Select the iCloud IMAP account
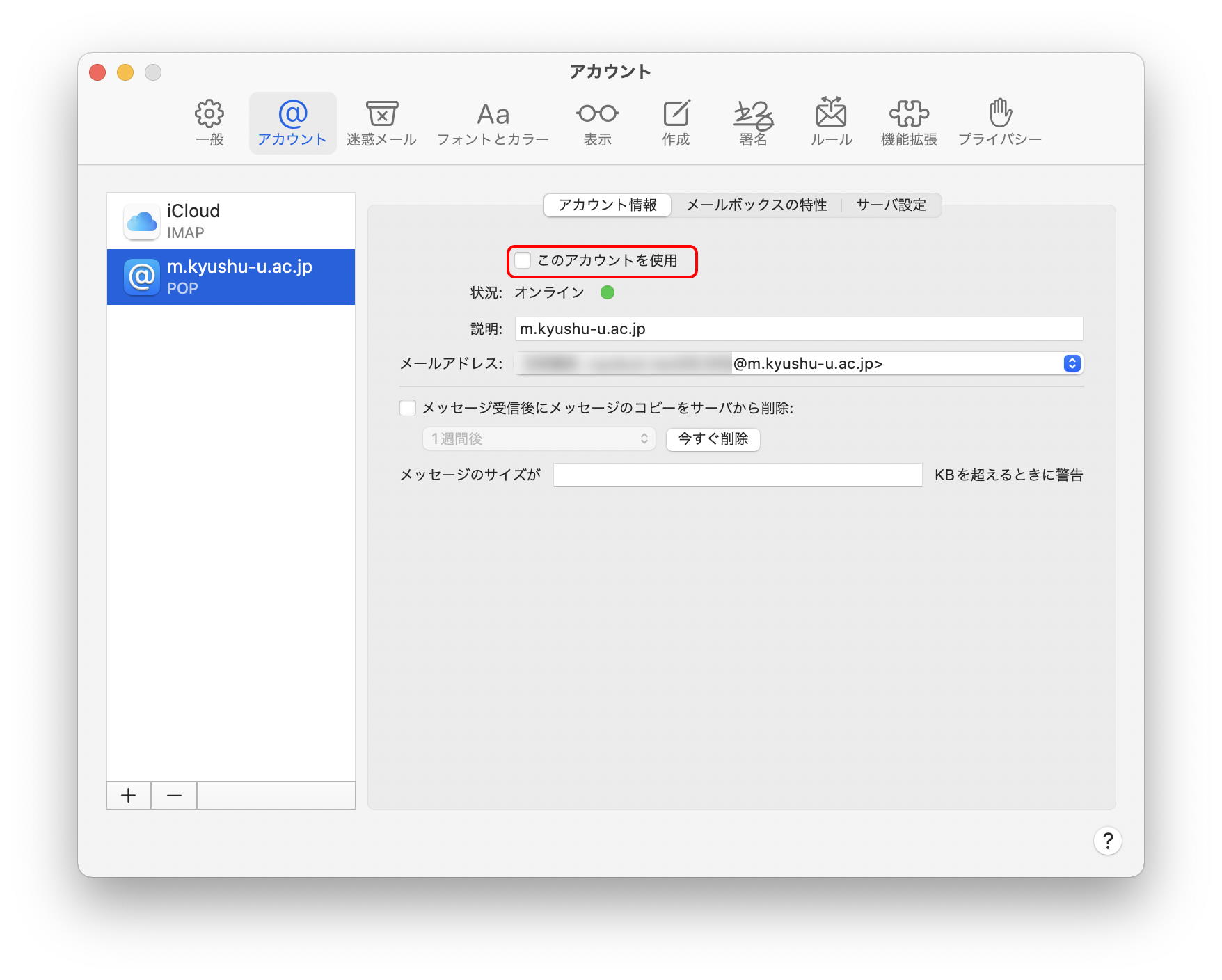Screen dimensions: 1222x980 coord(231,221)
